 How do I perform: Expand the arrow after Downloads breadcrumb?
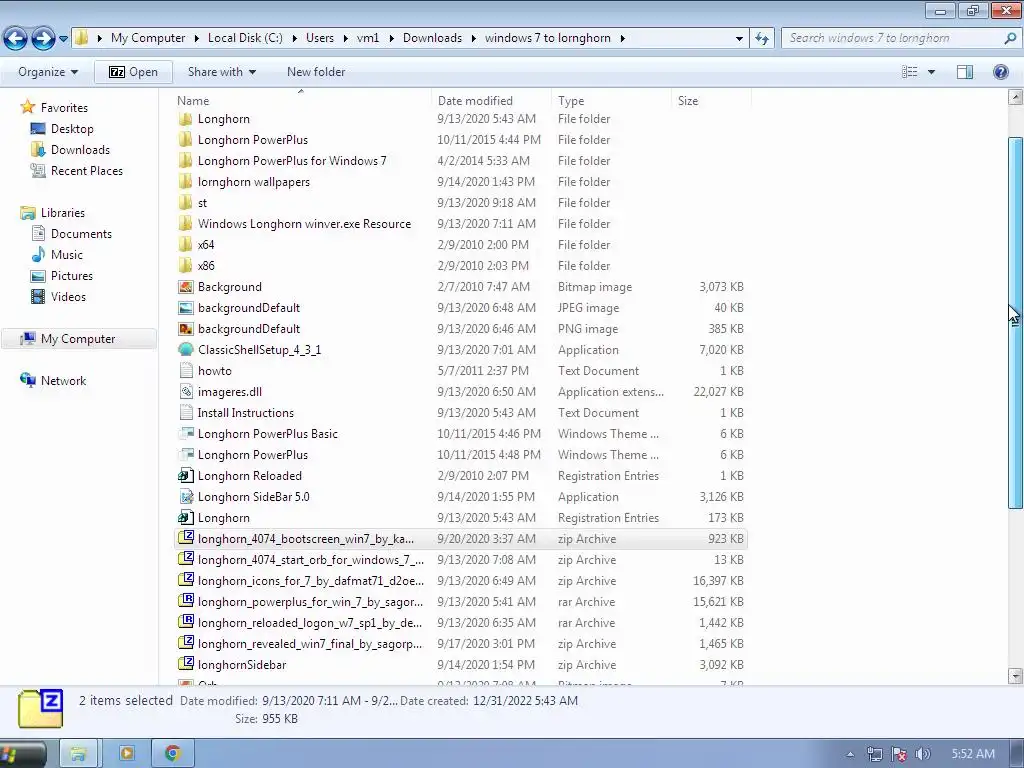[473, 38]
